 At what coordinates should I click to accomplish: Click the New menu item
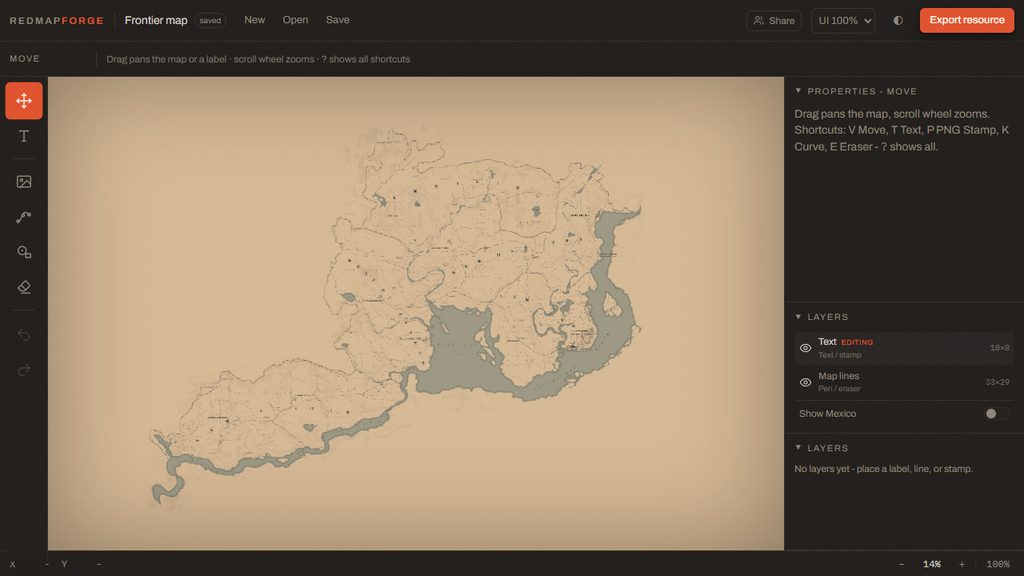255,20
